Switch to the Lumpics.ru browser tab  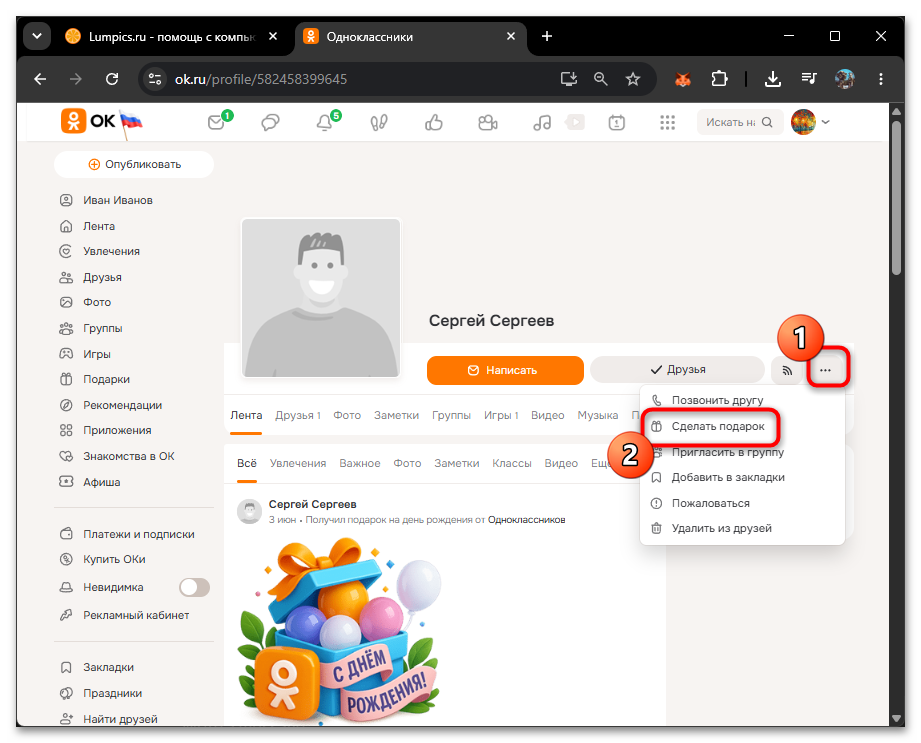(171, 36)
